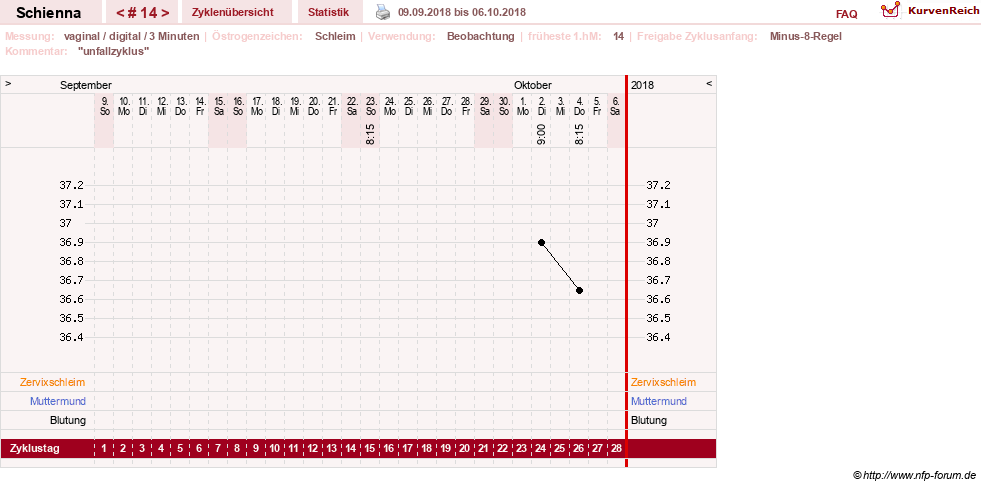Click the Beobachtung value
This screenshot has width=981, height=487.
480,36
